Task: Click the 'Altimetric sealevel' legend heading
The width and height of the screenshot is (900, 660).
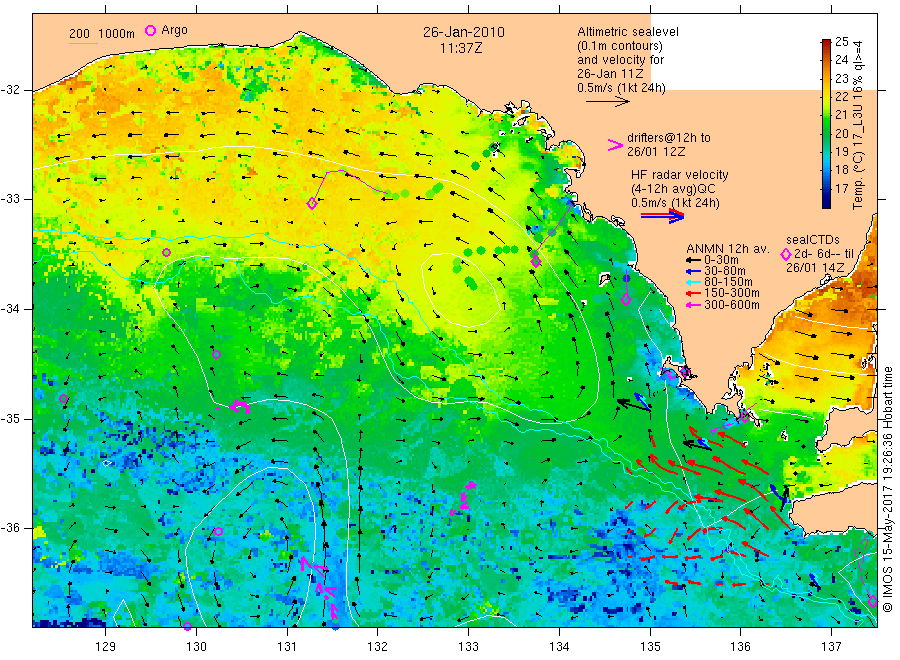Action: click(628, 32)
